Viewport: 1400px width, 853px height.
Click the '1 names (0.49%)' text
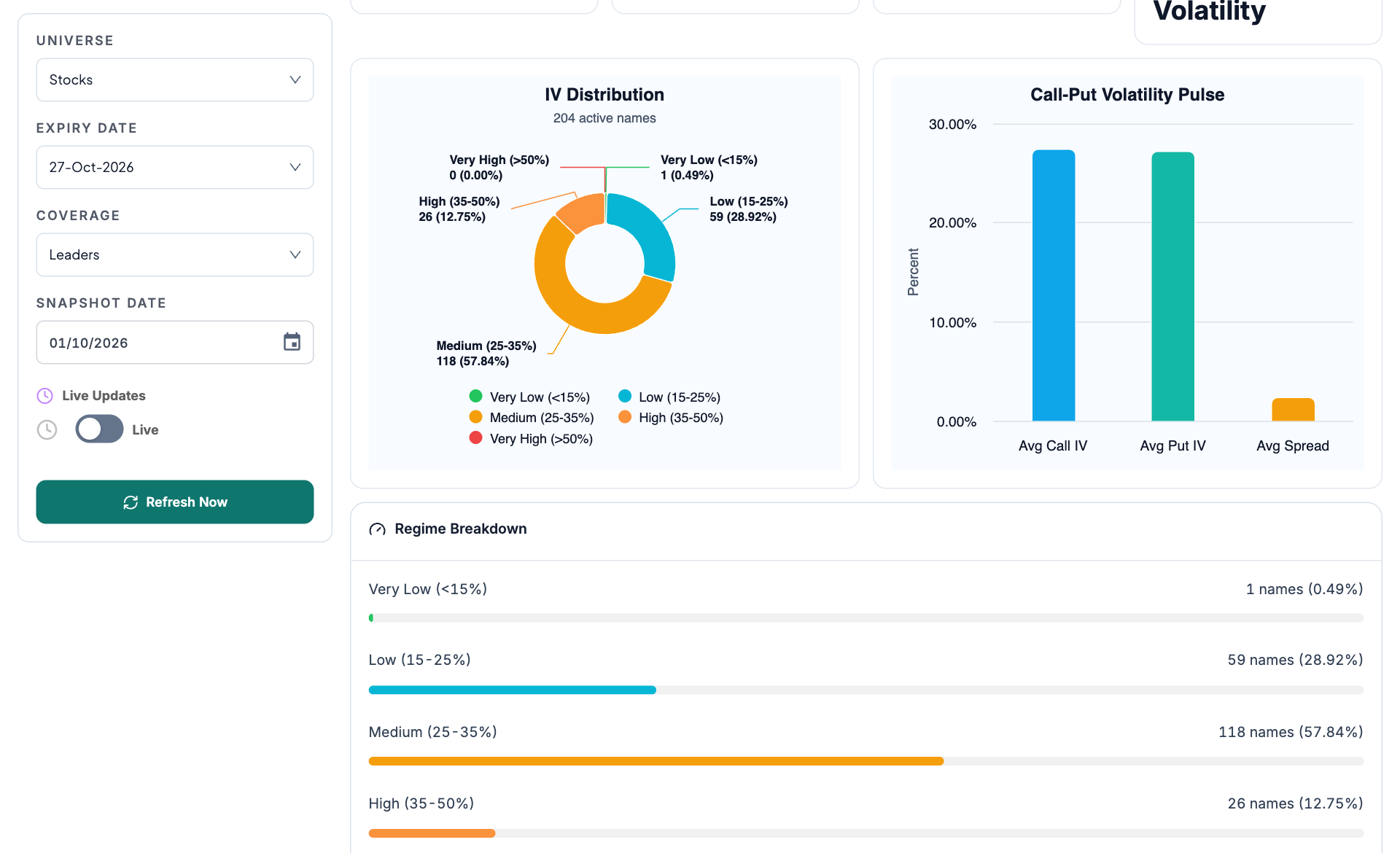[x=1304, y=589]
